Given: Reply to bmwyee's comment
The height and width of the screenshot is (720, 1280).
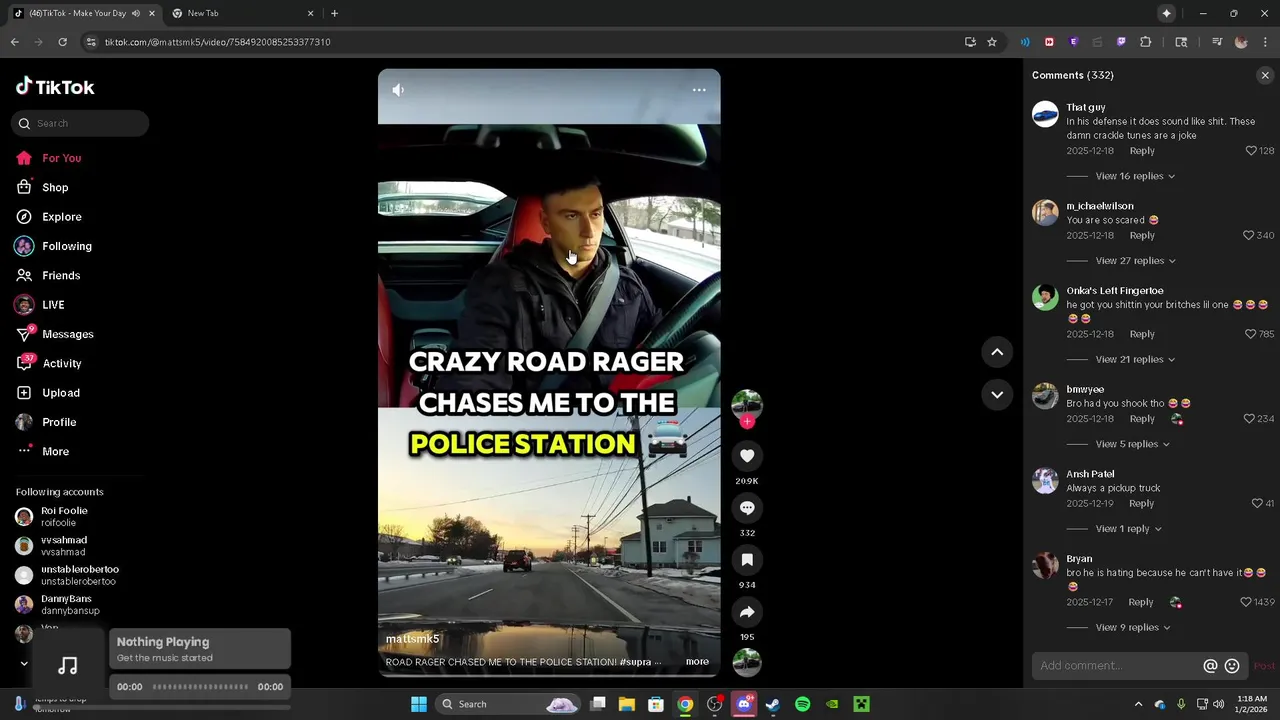Looking at the screenshot, I should click(1142, 419).
